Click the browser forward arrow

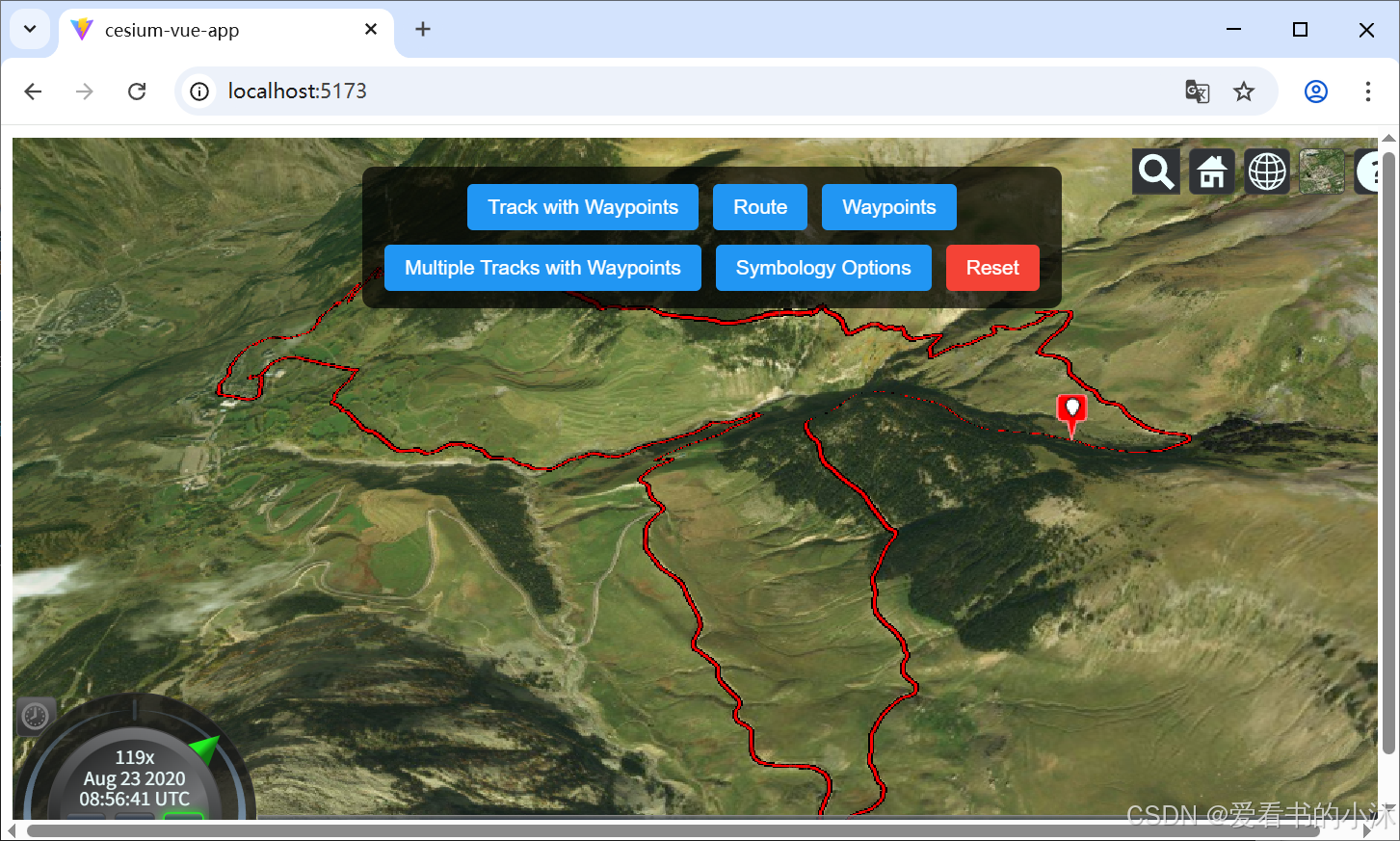tap(85, 92)
